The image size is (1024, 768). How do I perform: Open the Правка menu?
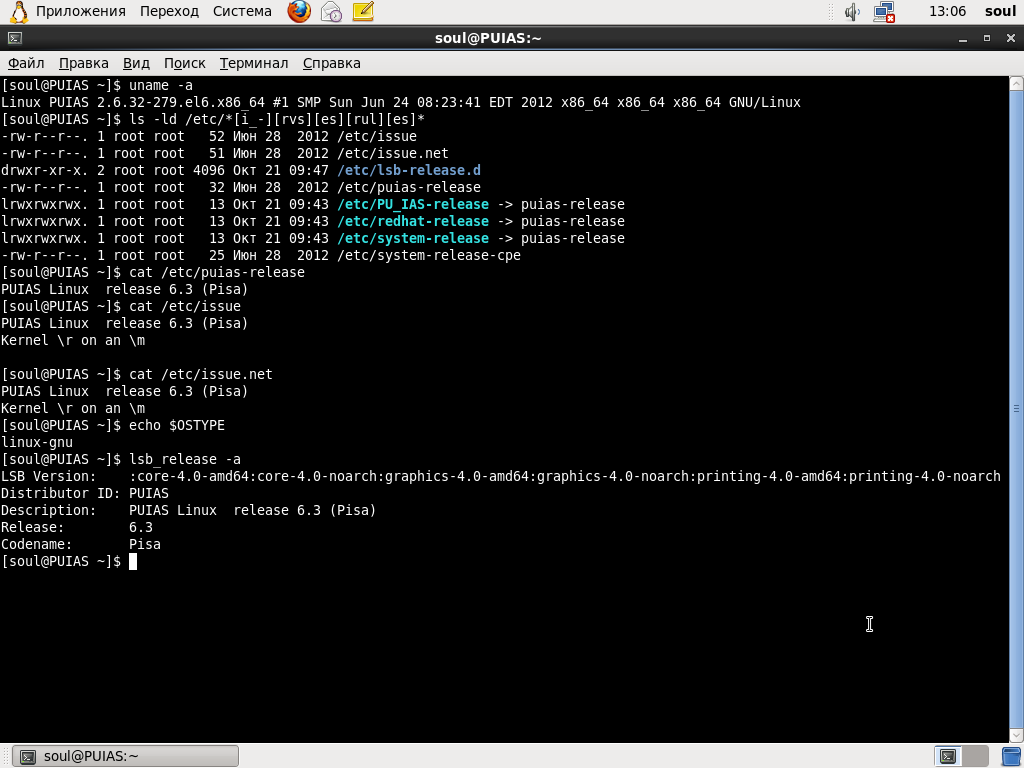(84, 63)
